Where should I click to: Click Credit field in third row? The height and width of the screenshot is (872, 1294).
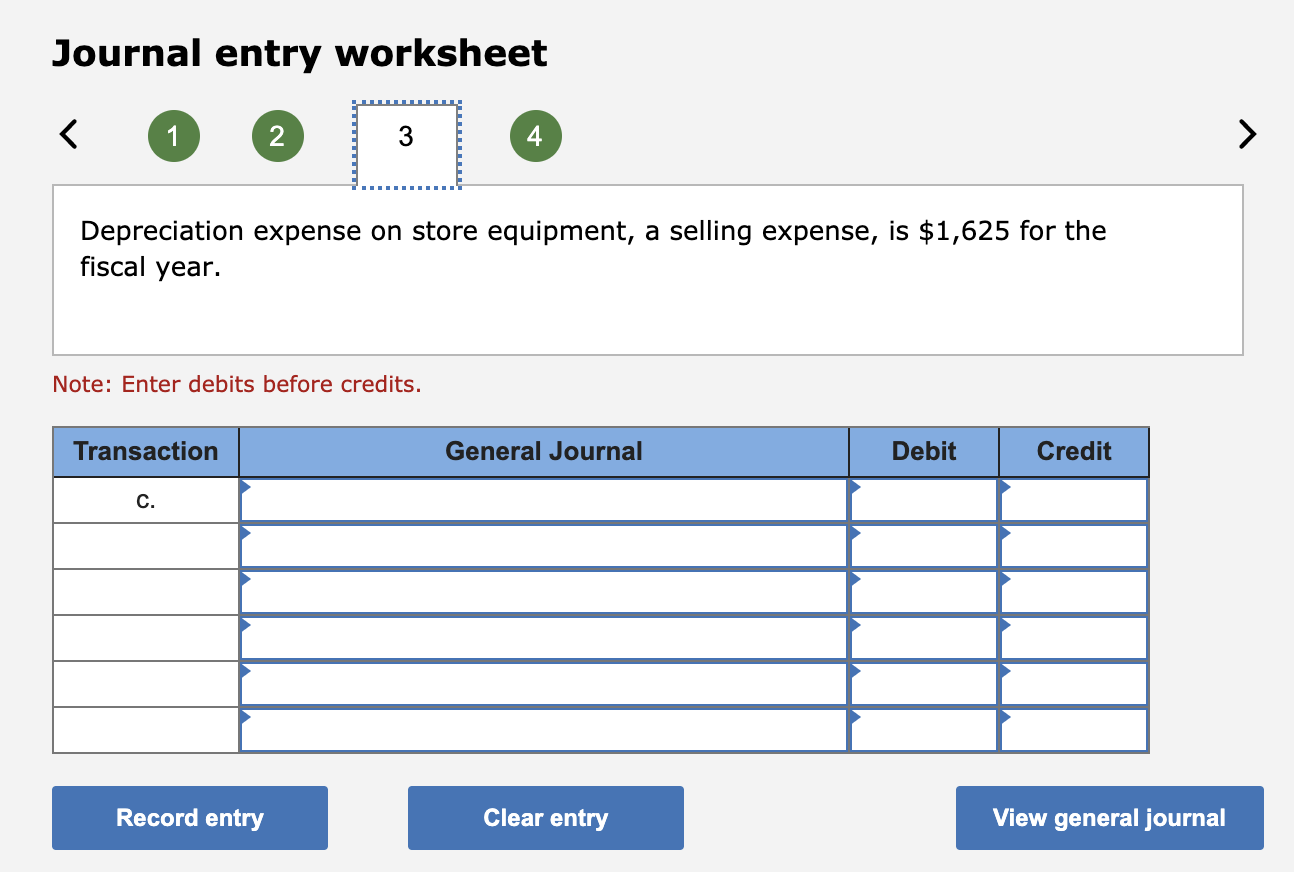click(x=1074, y=592)
